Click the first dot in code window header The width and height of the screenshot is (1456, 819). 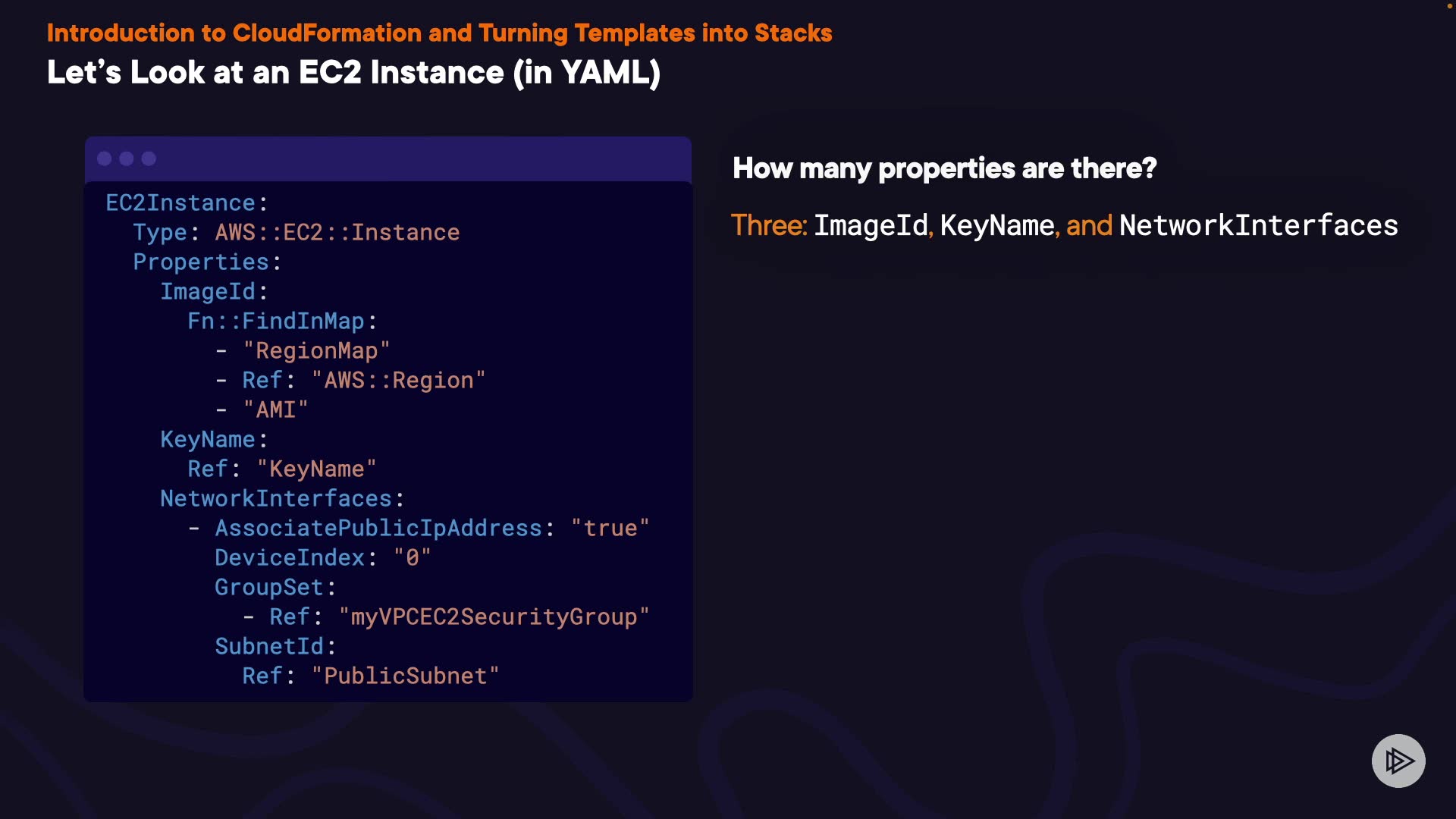(x=105, y=158)
